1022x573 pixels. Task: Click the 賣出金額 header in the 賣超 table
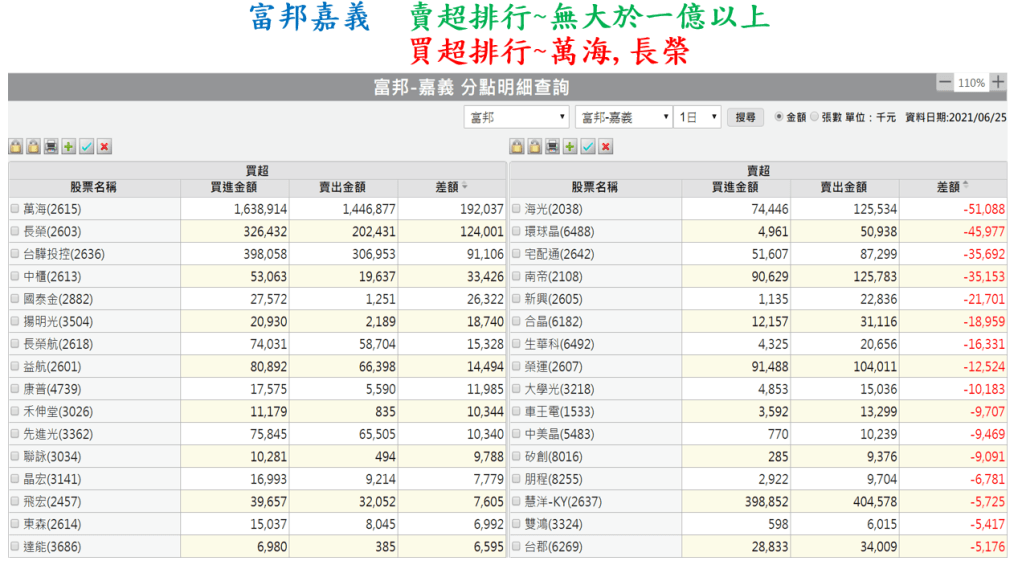[x=844, y=187]
